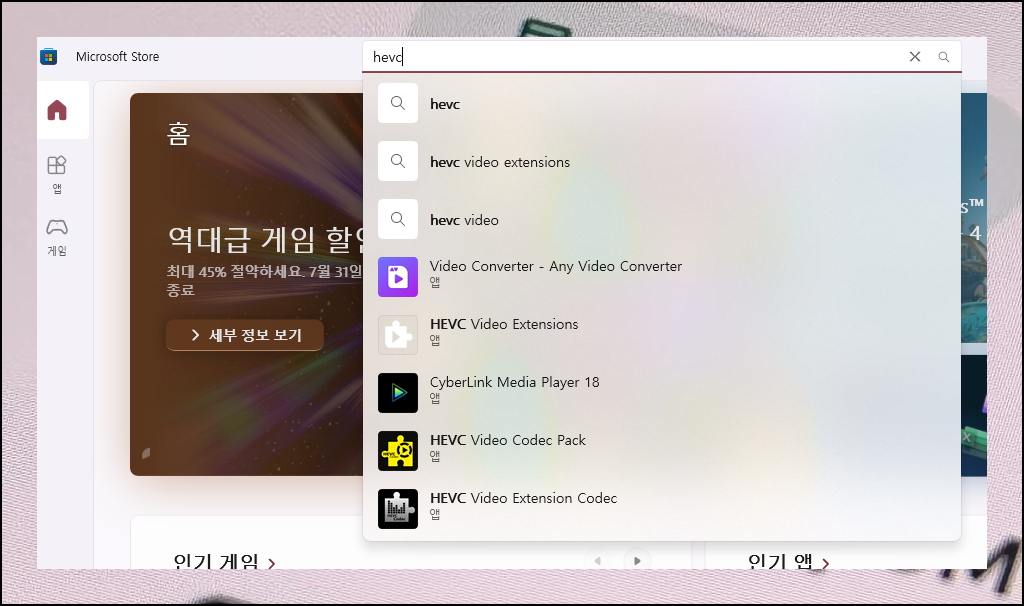Click the CyberLink Media Player app icon
This screenshot has width=1024, height=606.
pyautogui.click(x=398, y=393)
